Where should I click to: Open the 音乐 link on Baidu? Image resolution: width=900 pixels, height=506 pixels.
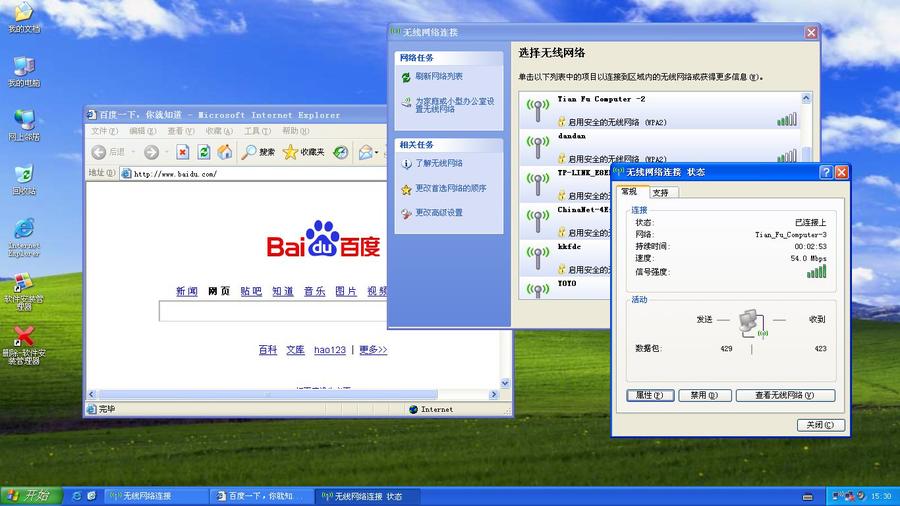tap(315, 291)
